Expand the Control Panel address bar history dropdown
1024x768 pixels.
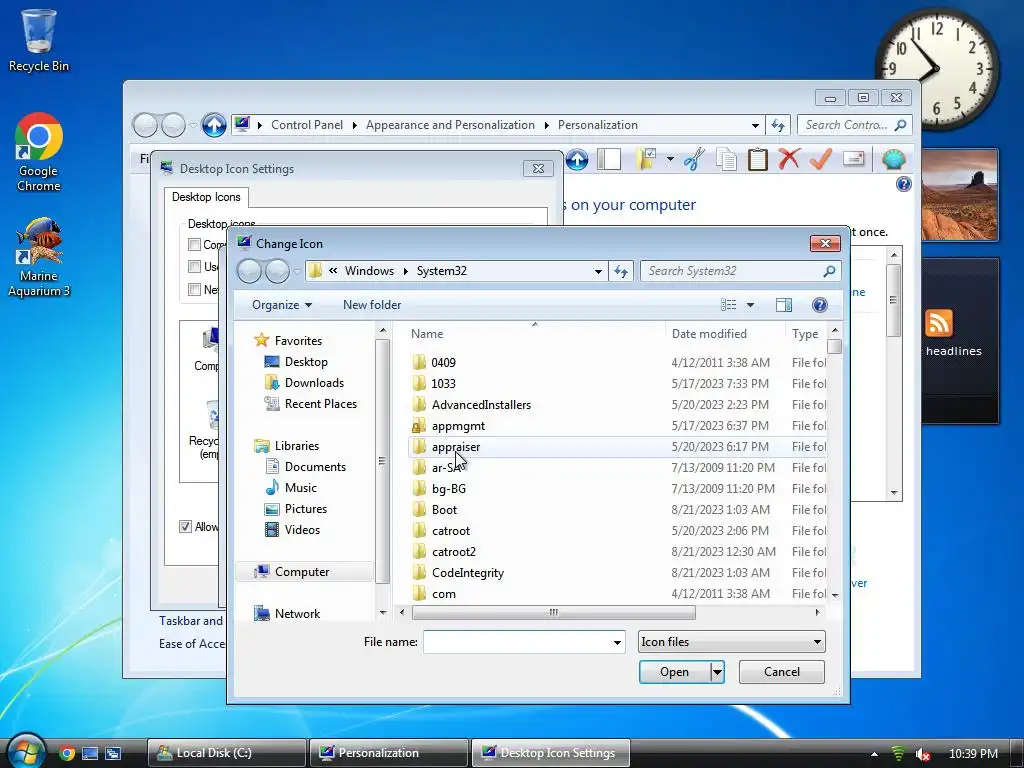pyautogui.click(x=755, y=125)
